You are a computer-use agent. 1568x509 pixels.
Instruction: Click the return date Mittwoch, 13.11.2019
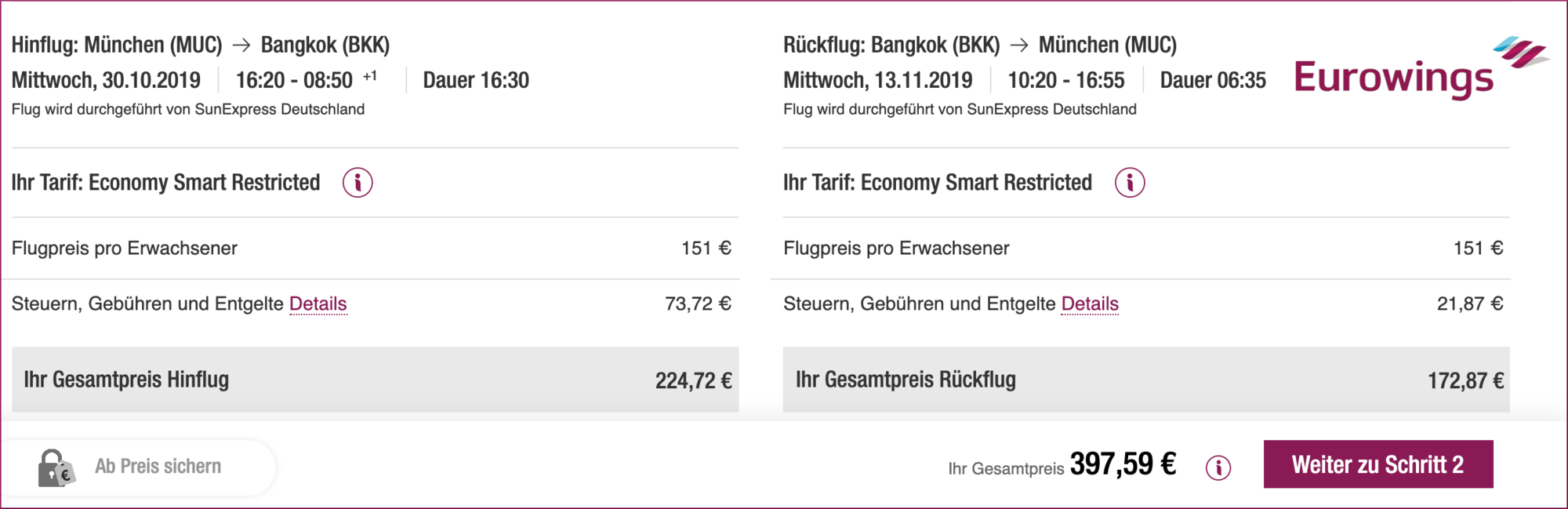click(x=877, y=80)
